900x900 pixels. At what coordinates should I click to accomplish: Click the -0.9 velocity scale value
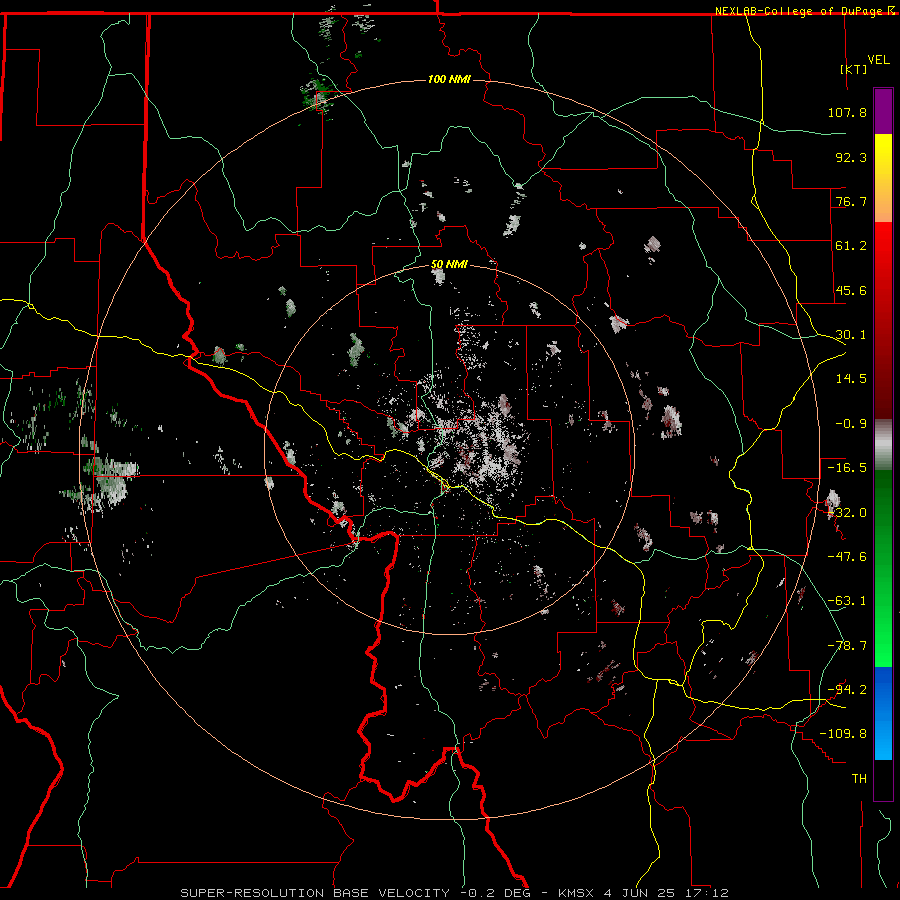pos(851,424)
